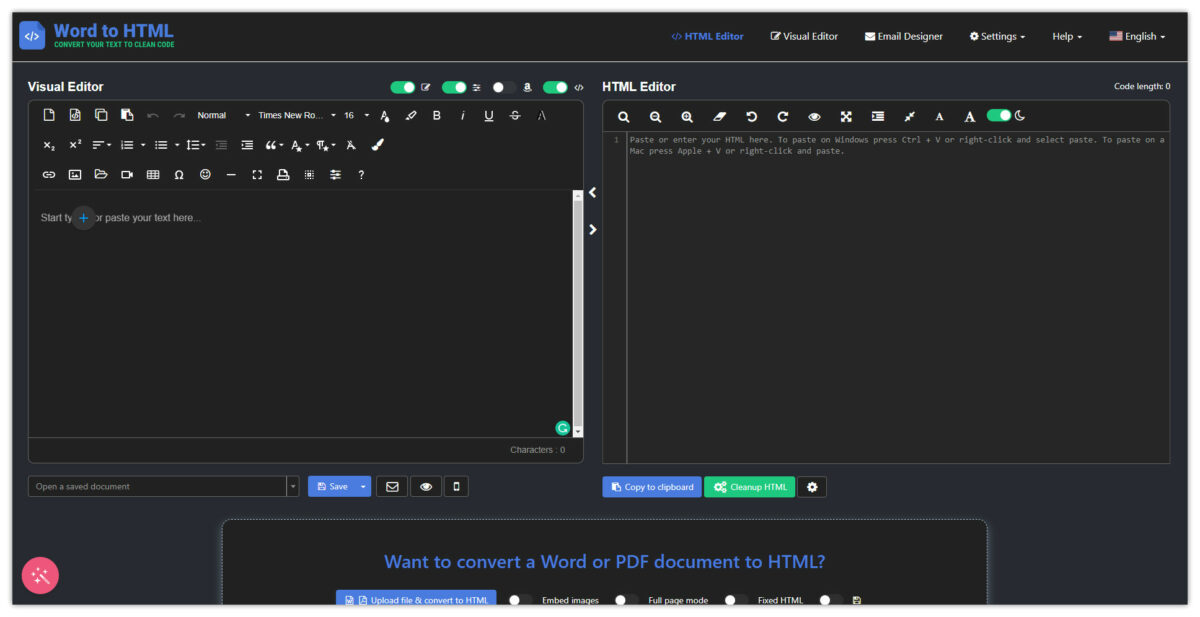Click the highlighter background color icon

coord(411,115)
